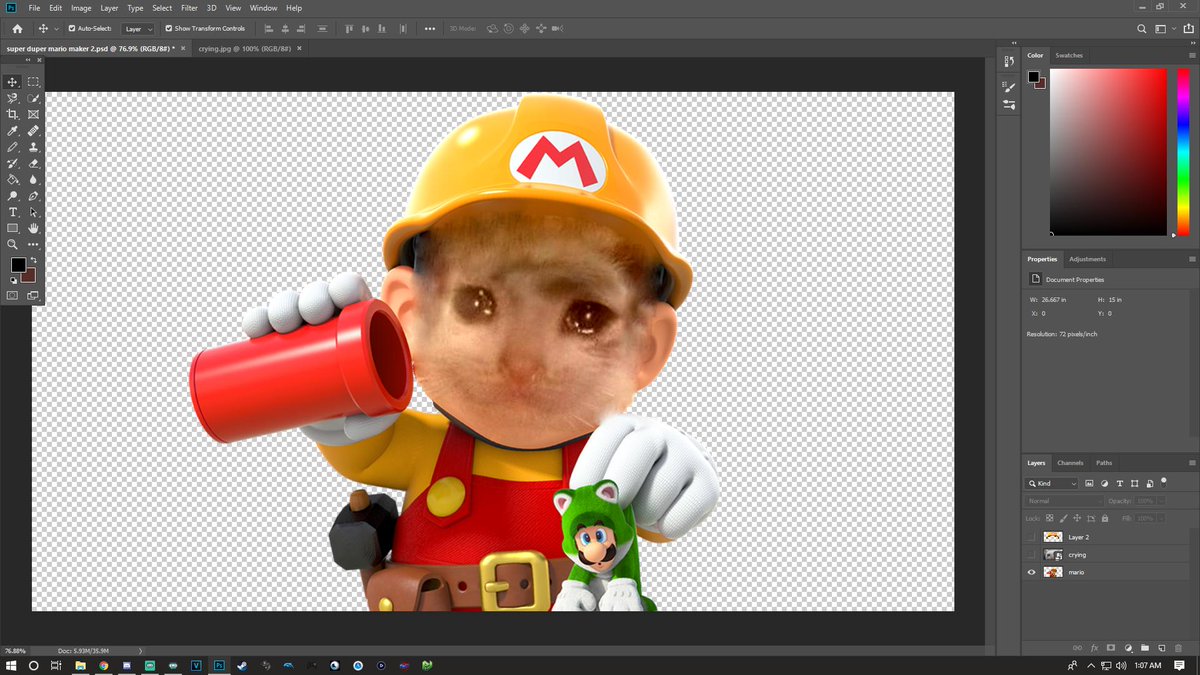Pick a color in the color field

coord(1107,152)
